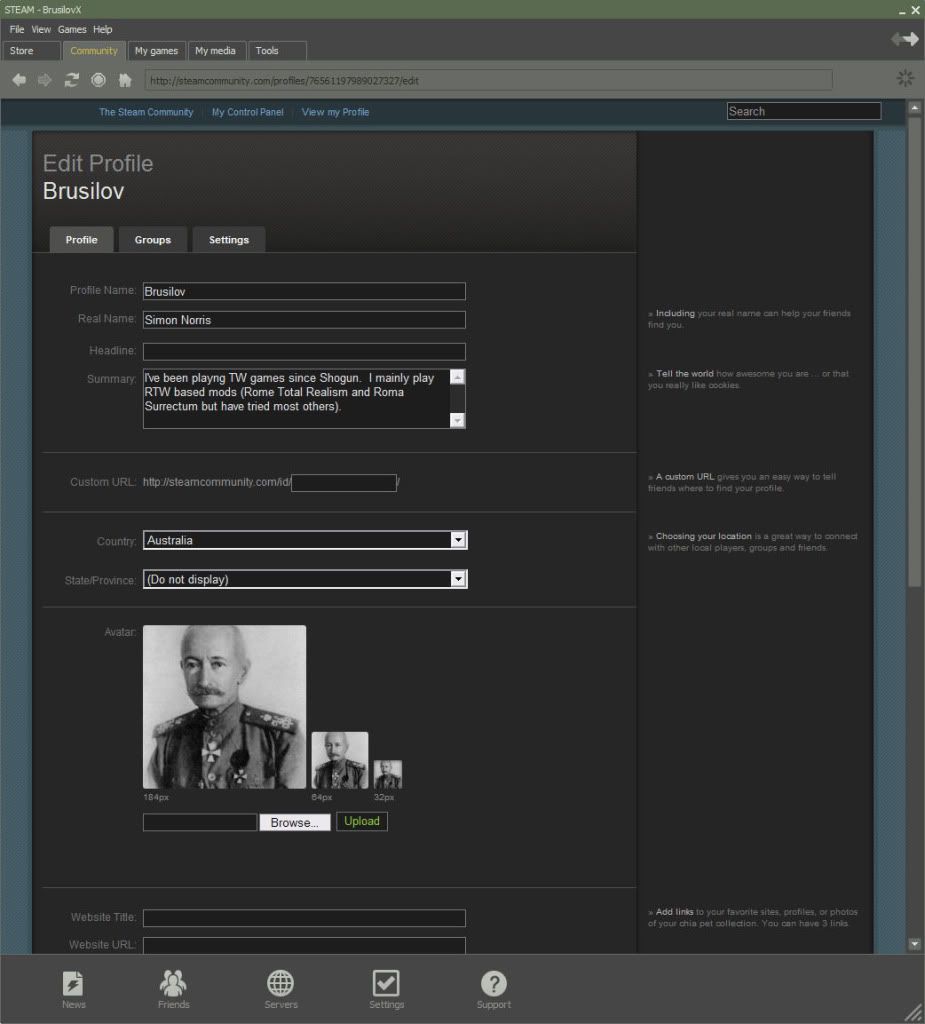Click the address bar URL field
The width and height of the screenshot is (925, 1024).
pyautogui.click(x=489, y=80)
